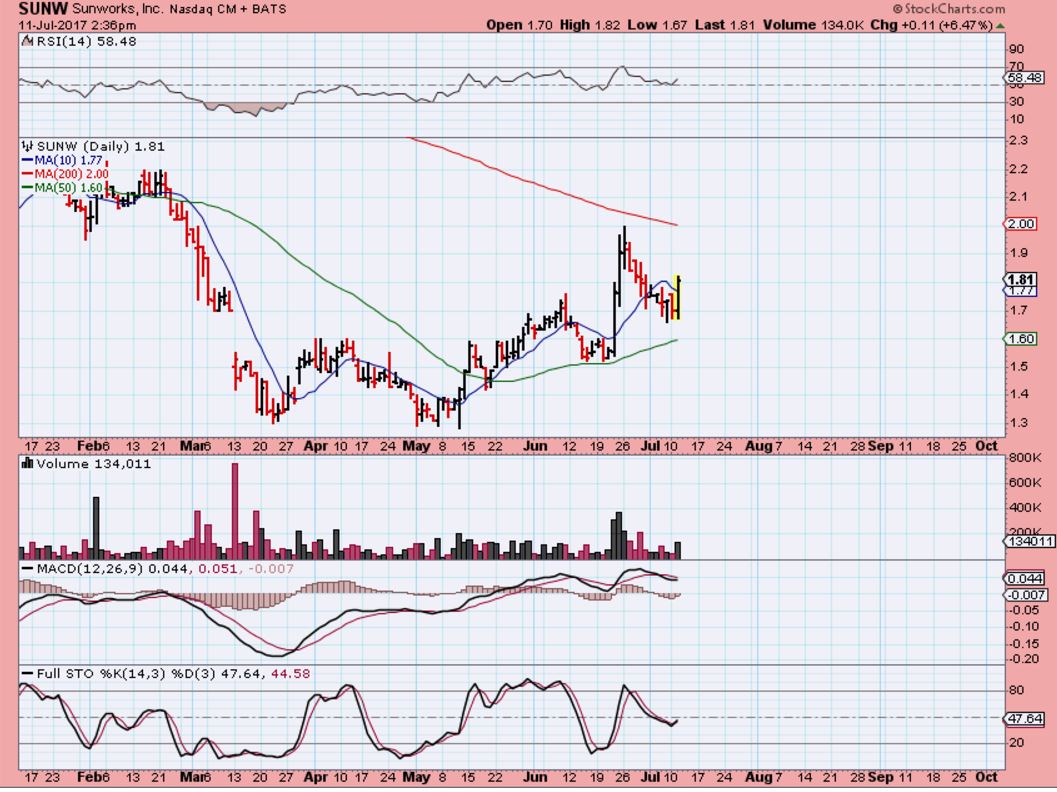Image resolution: width=1057 pixels, height=792 pixels.
Task: Click the volume bars icon beside Volume 134,011
Action: (28, 464)
